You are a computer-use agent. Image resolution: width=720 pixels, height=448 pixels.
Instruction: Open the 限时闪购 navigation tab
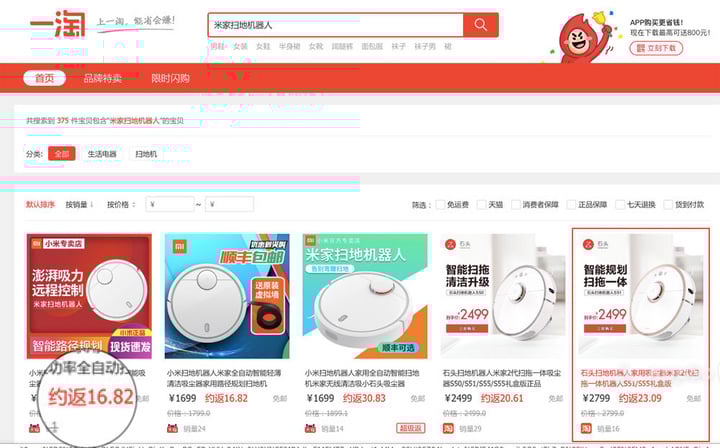pyautogui.click(x=170, y=78)
